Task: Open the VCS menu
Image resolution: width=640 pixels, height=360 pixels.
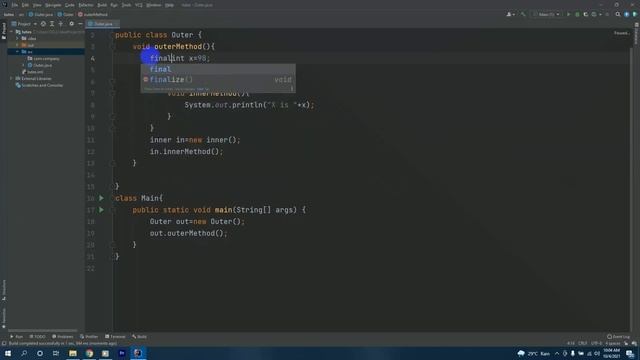Action: click(x=139, y=5)
